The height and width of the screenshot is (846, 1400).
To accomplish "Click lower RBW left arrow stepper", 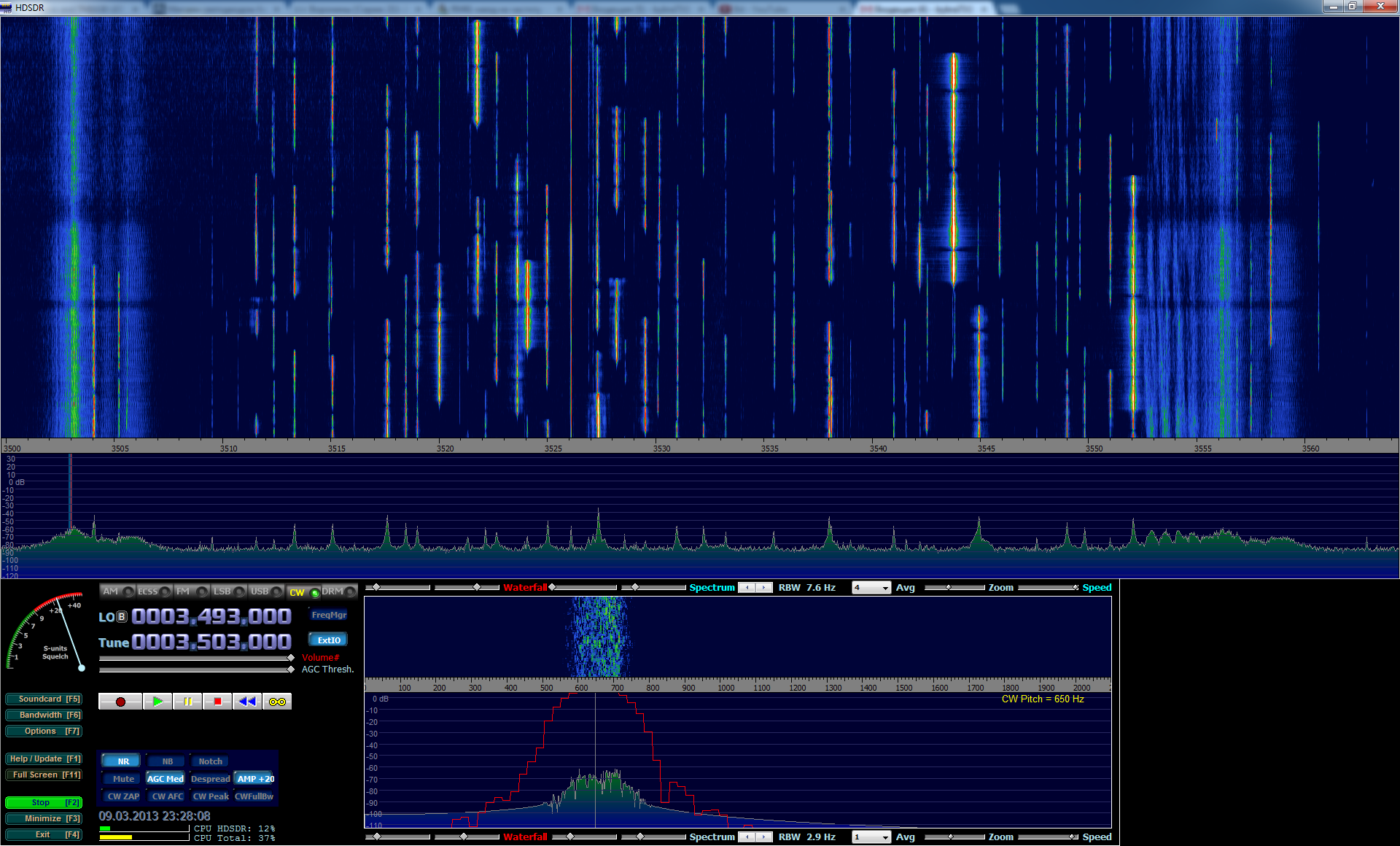I will click(747, 837).
